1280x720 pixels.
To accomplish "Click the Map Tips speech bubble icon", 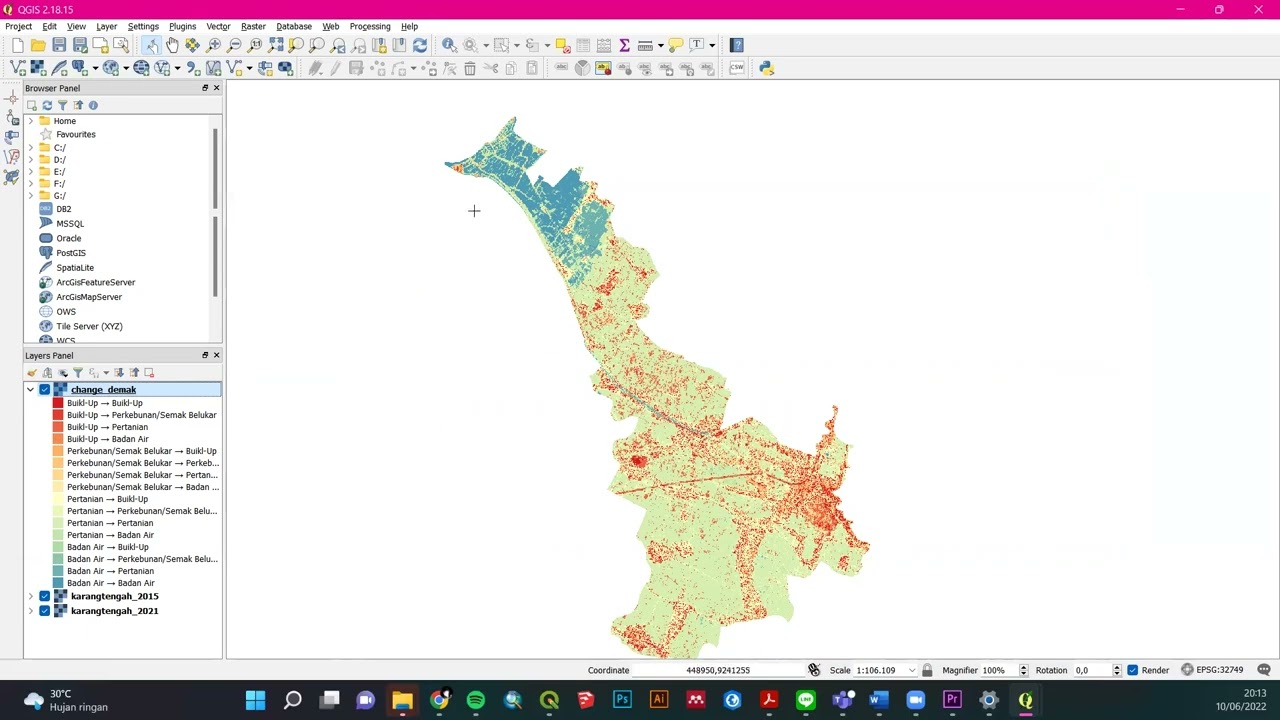I will (676, 45).
